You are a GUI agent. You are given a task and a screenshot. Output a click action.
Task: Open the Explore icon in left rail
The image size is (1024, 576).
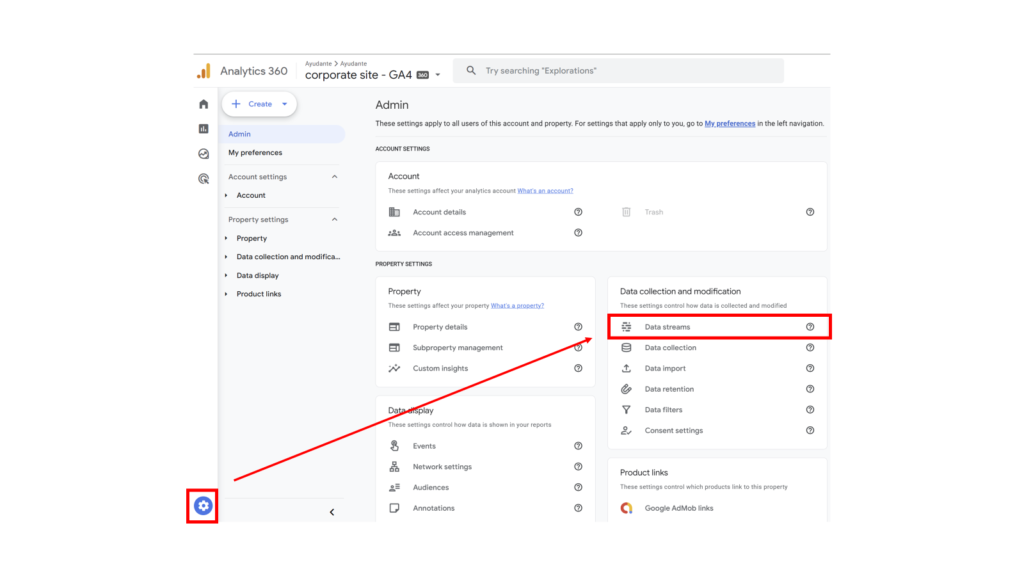coord(204,153)
